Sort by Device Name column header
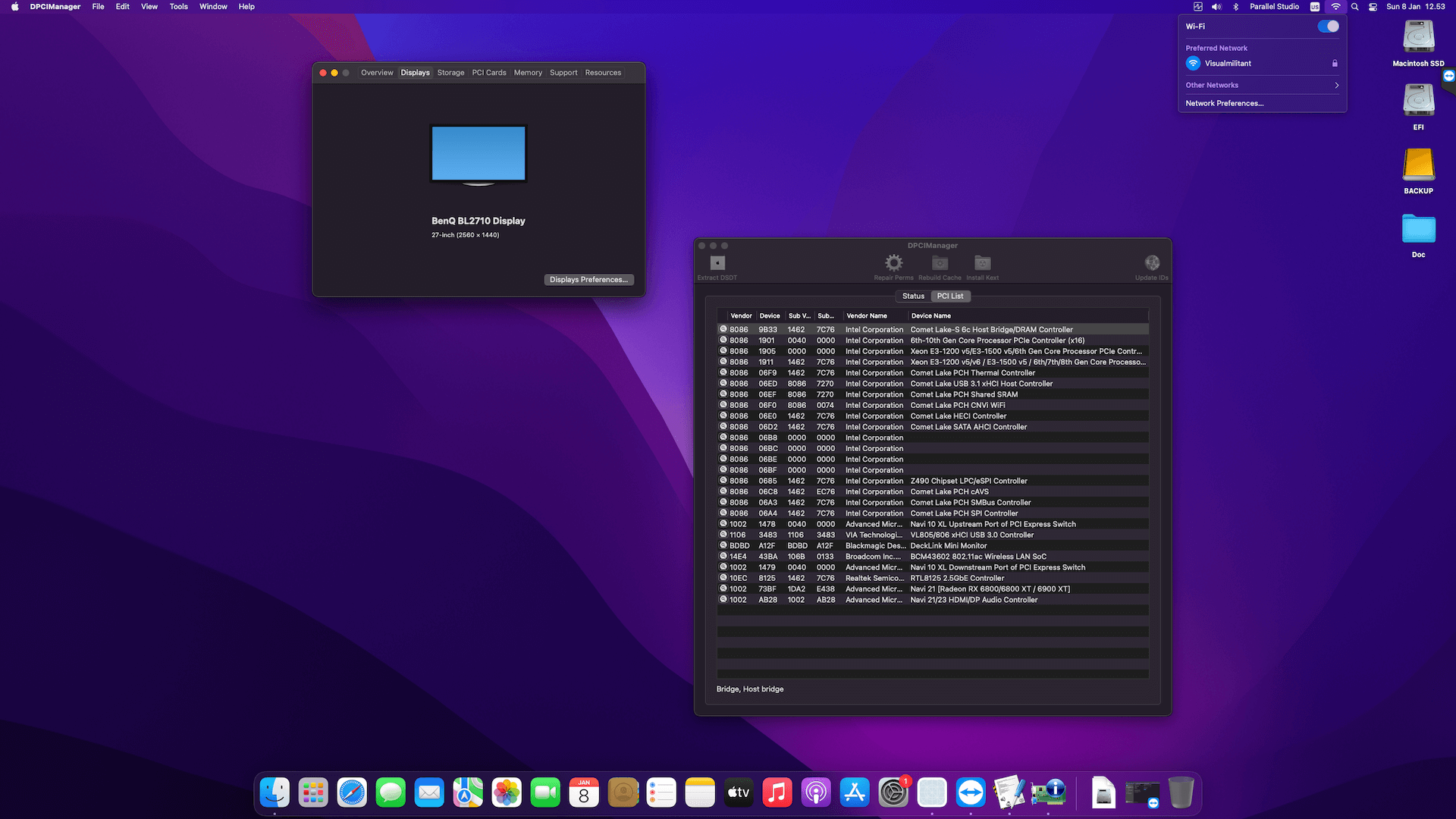Screen dimensions: 1456x819 (931, 316)
